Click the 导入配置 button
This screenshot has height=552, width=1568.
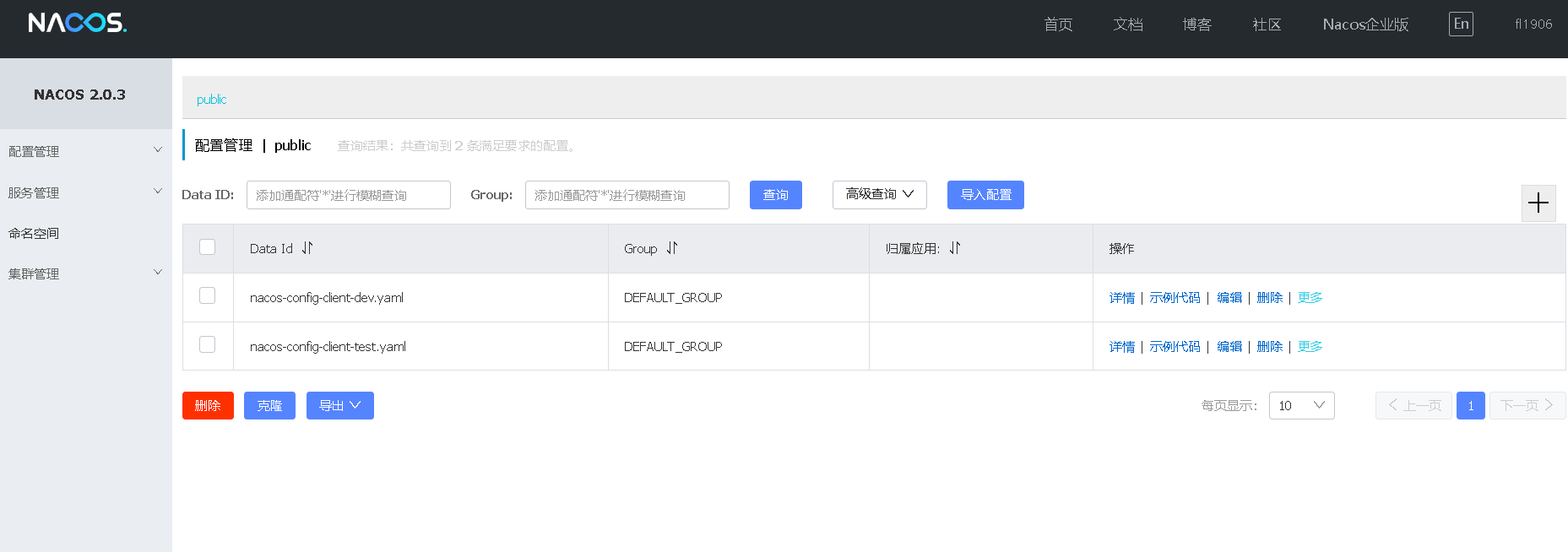point(985,195)
